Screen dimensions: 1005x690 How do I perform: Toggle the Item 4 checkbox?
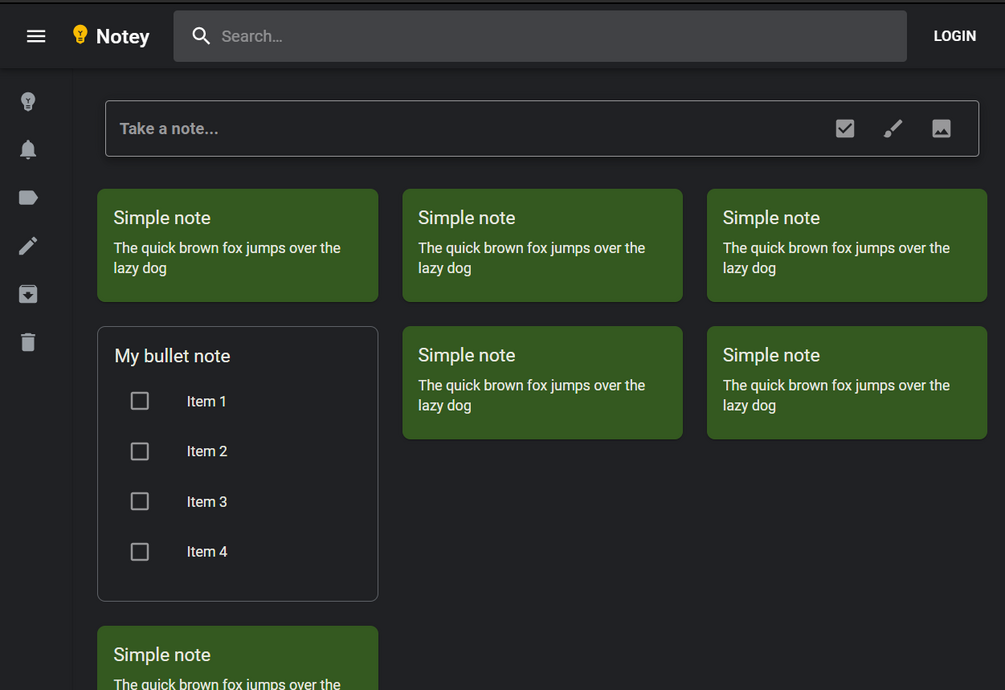tap(140, 551)
